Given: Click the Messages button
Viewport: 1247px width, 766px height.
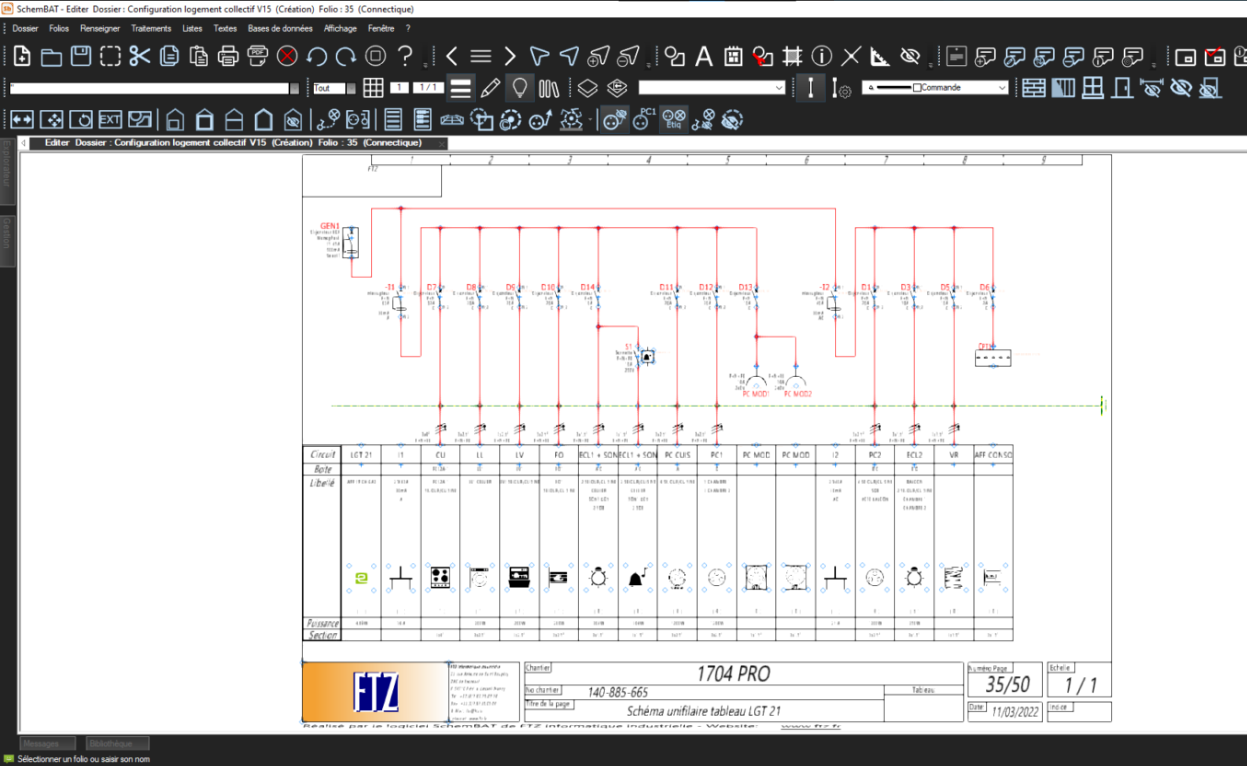Looking at the screenshot, I should (47, 744).
